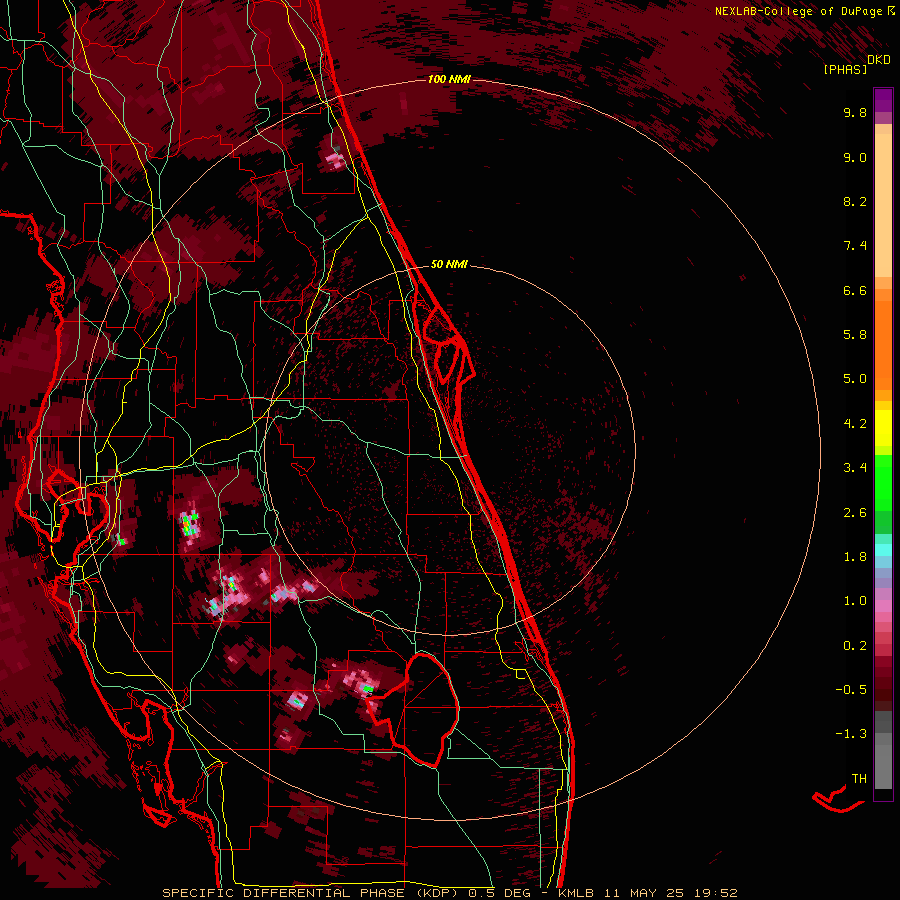The height and width of the screenshot is (900, 900).
Task: Pick the purple swatch atop the color bar
Action: 883,100
